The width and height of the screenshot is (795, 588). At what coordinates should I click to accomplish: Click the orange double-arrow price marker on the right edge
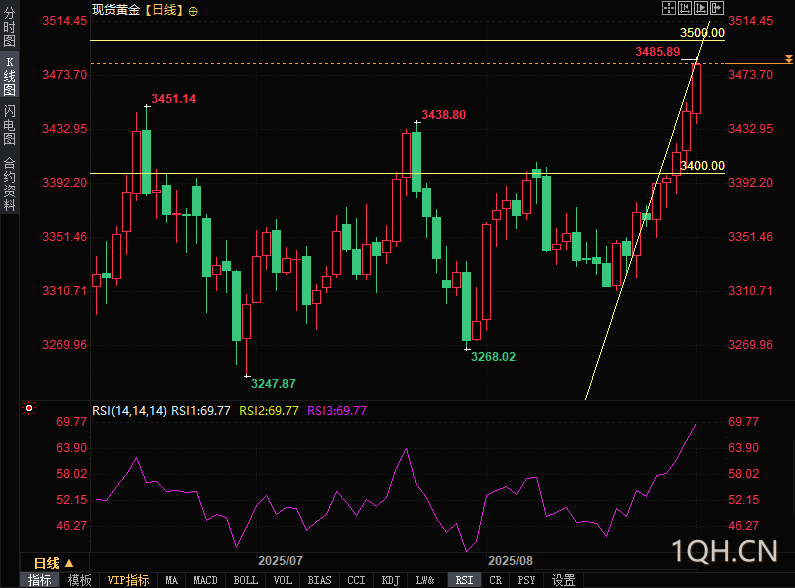(x=788, y=59)
